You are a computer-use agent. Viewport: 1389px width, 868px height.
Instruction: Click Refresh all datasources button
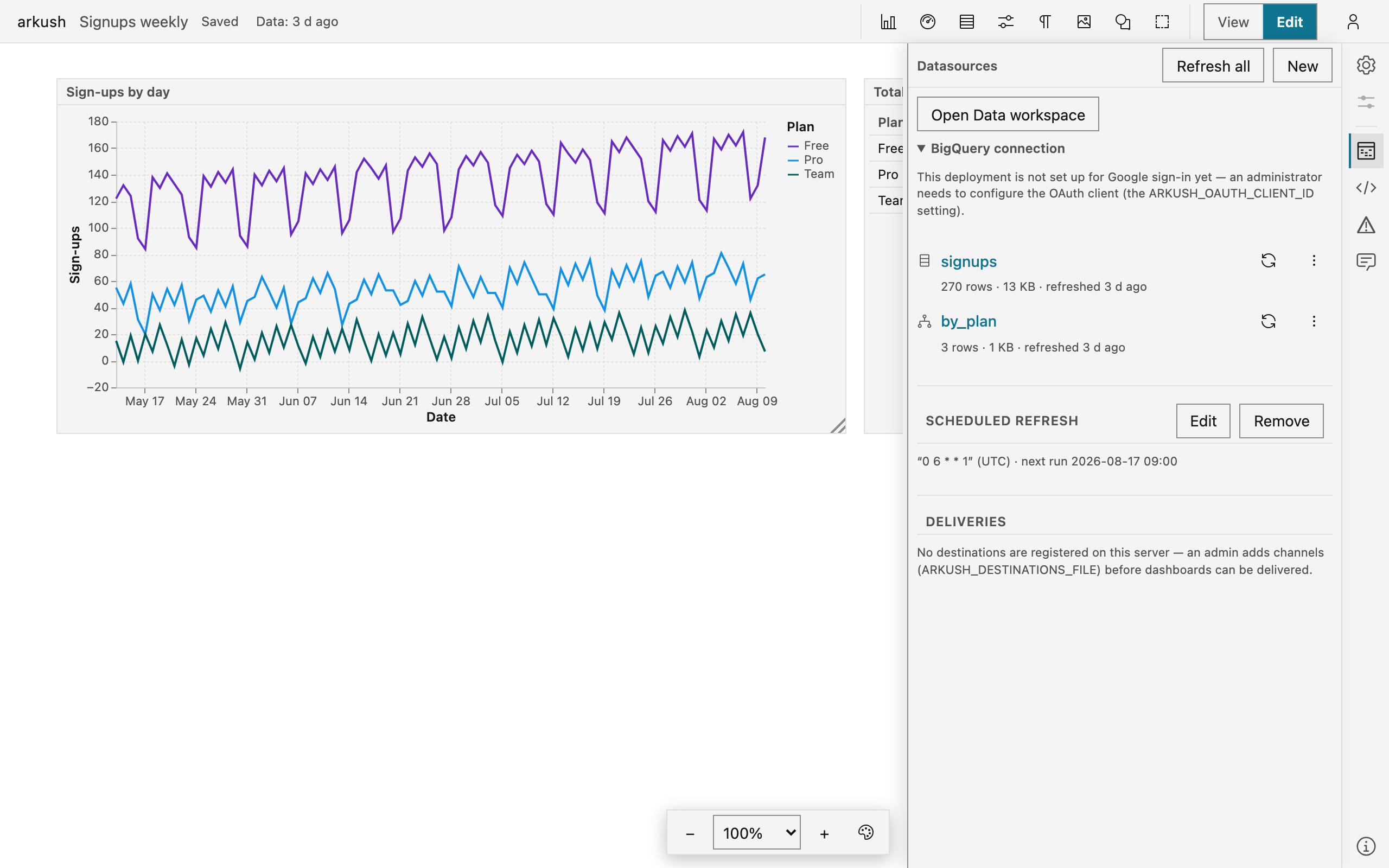click(1213, 66)
